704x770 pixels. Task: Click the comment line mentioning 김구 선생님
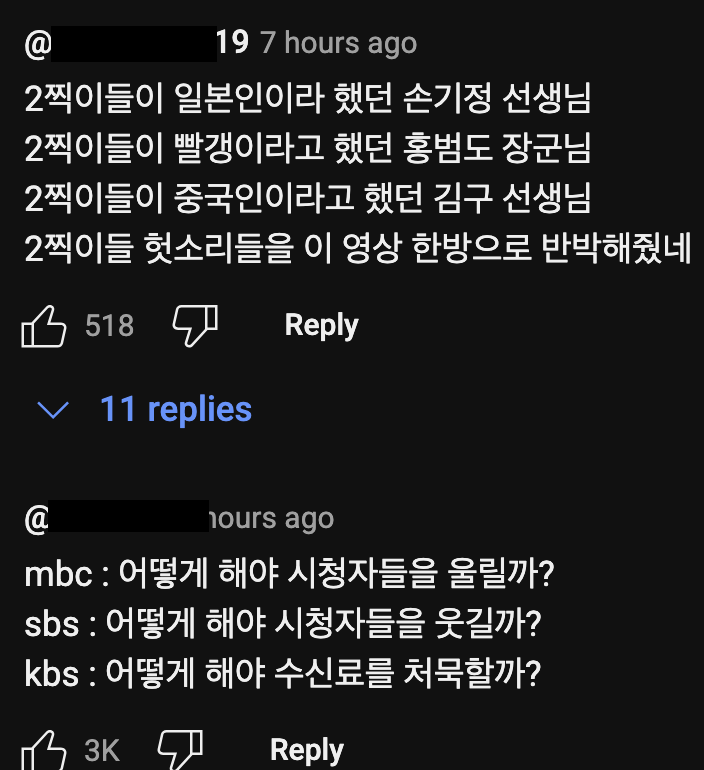pyautogui.click(x=307, y=199)
